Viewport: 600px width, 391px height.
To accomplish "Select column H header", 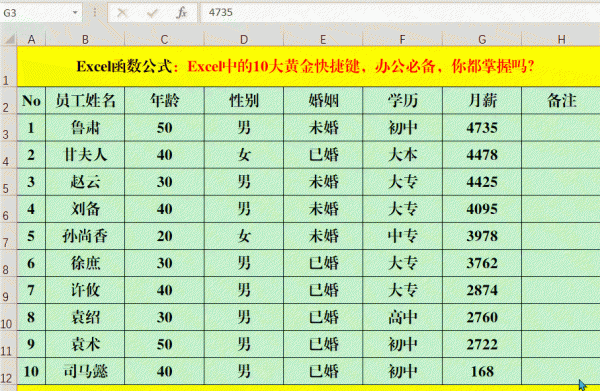I will tap(561, 39).
